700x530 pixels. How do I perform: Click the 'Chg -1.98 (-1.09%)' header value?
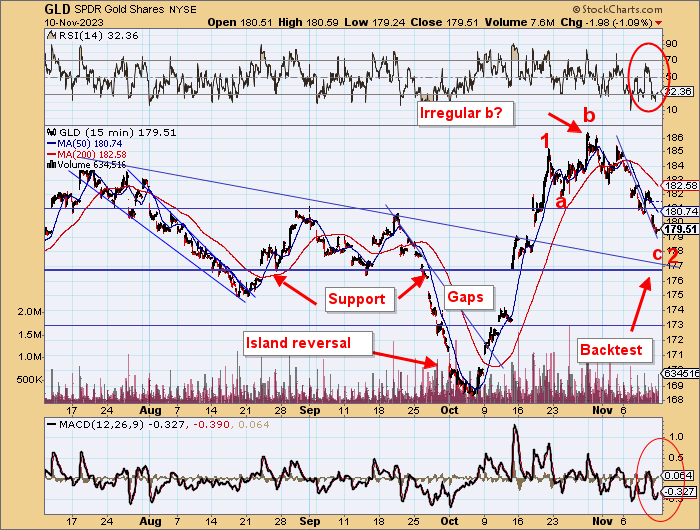click(606, 22)
